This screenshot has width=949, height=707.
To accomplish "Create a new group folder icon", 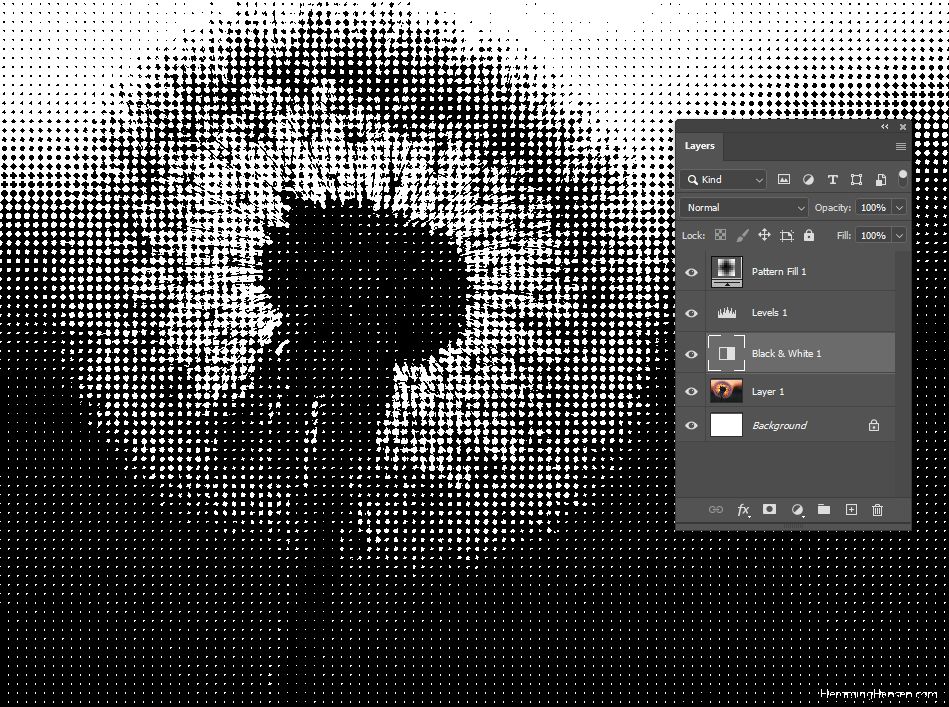I will (824, 509).
